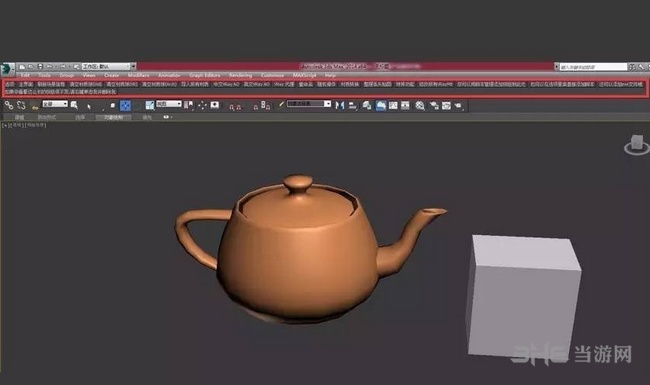Open the MAXScript menu
This screenshot has height=385, width=650.
pos(305,75)
